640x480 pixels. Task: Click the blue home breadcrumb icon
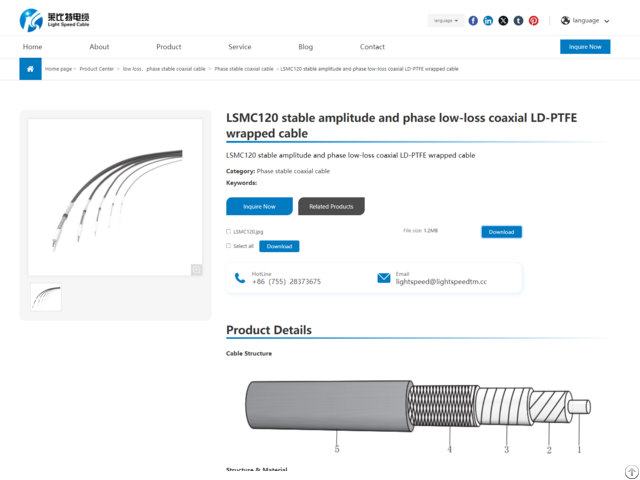(x=30, y=69)
